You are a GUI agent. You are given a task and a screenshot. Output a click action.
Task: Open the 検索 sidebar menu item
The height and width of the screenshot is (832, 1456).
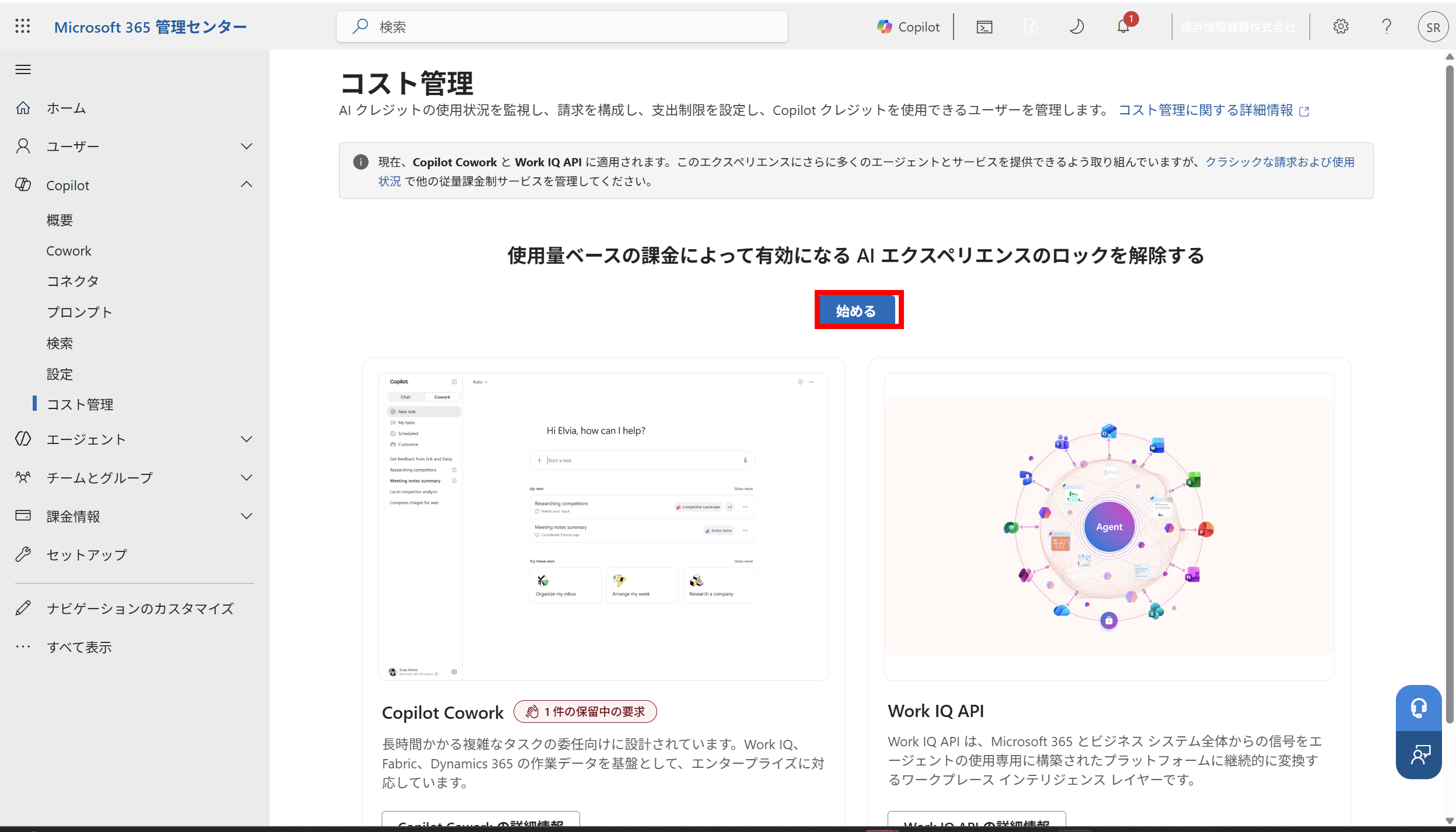60,343
